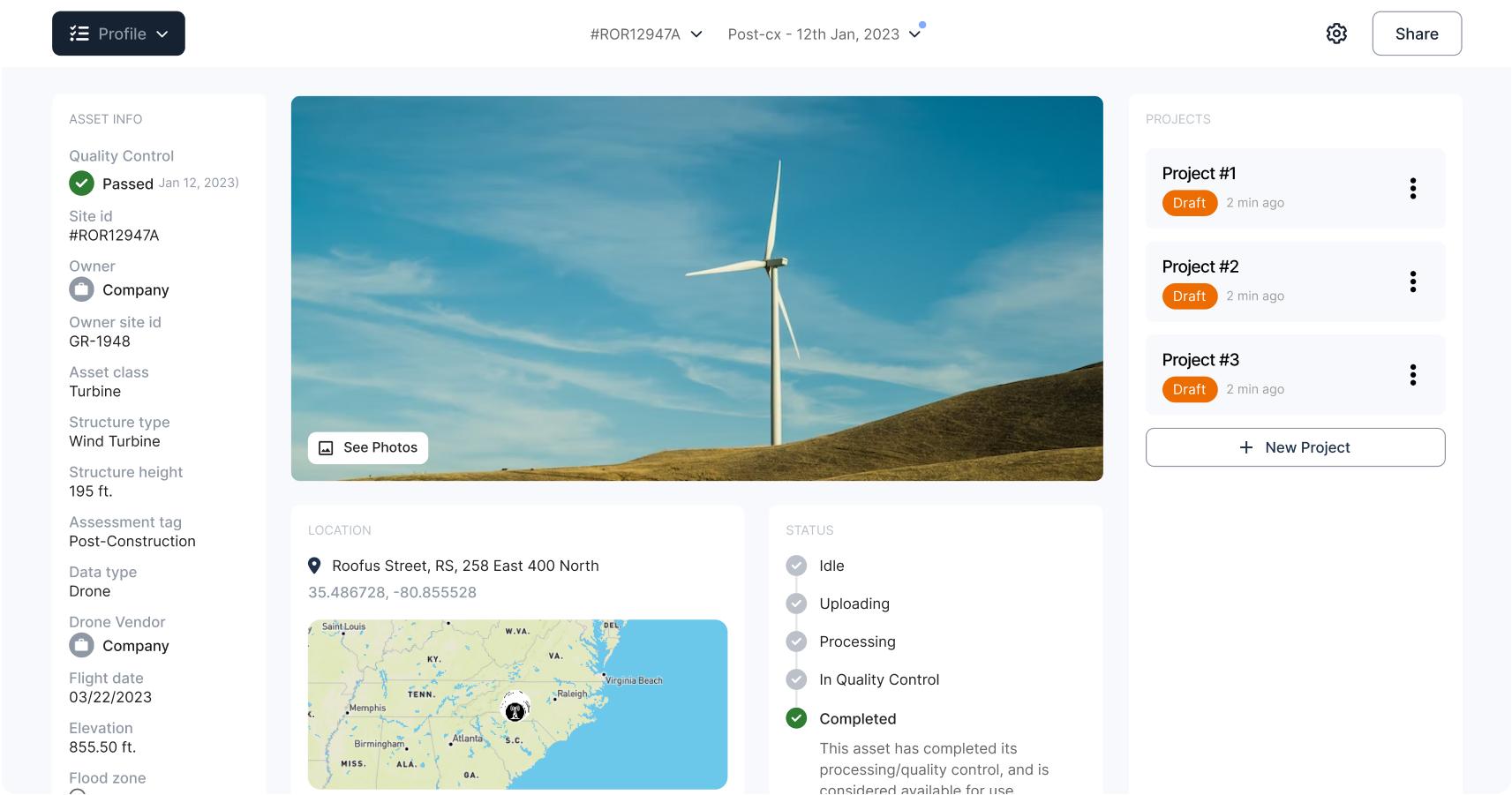Image resolution: width=1512 pixels, height=795 pixels.
Task: Click the Structure type value Wind Turbine
Action: pyautogui.click(x=115, y=441)
